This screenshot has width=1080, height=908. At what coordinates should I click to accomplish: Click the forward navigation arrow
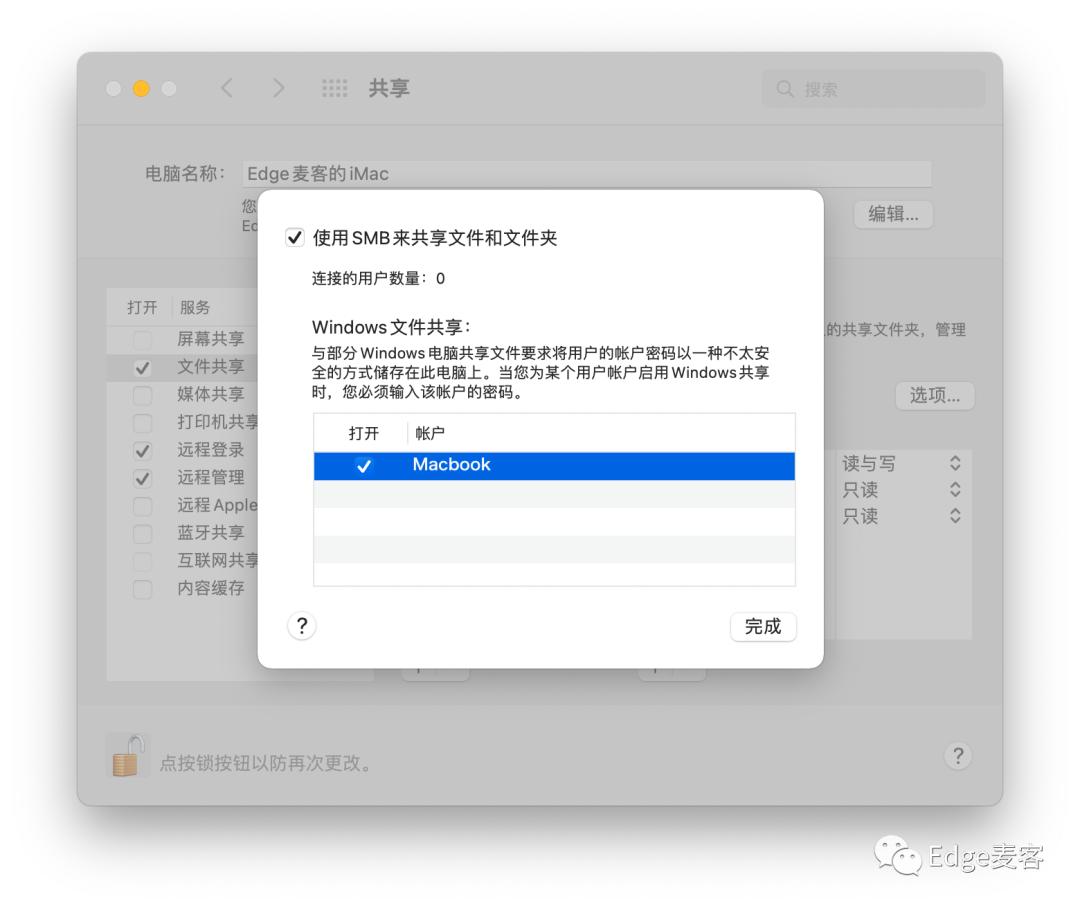tap(279, 88)
